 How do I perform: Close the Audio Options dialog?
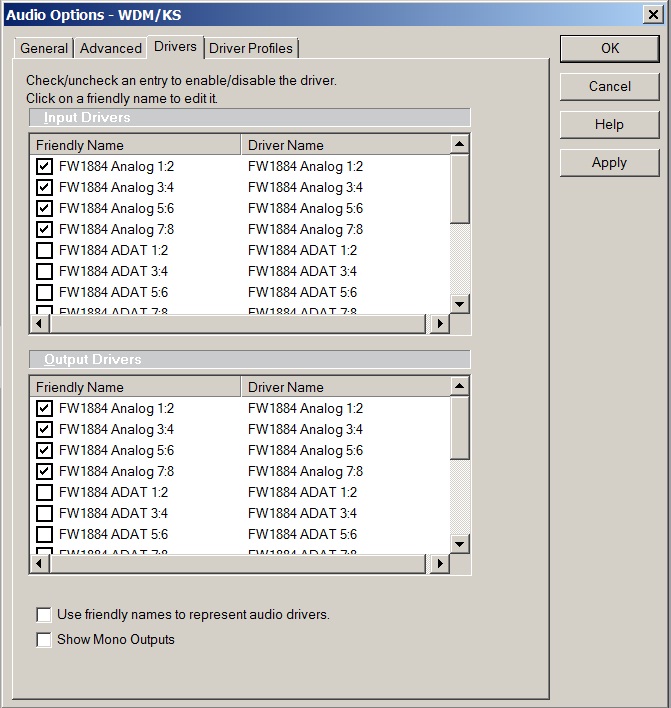(653, 14)
